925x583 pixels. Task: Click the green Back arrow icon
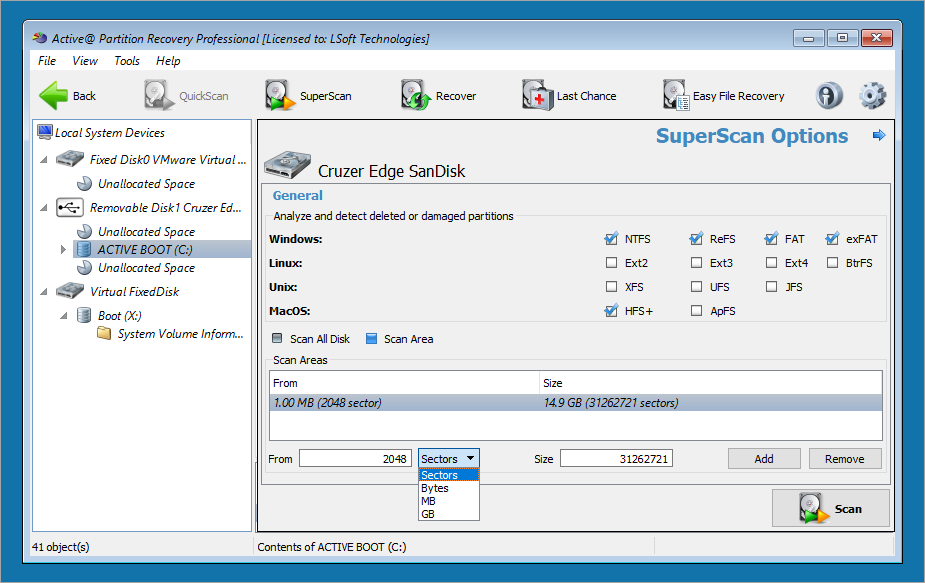[54, 96]
